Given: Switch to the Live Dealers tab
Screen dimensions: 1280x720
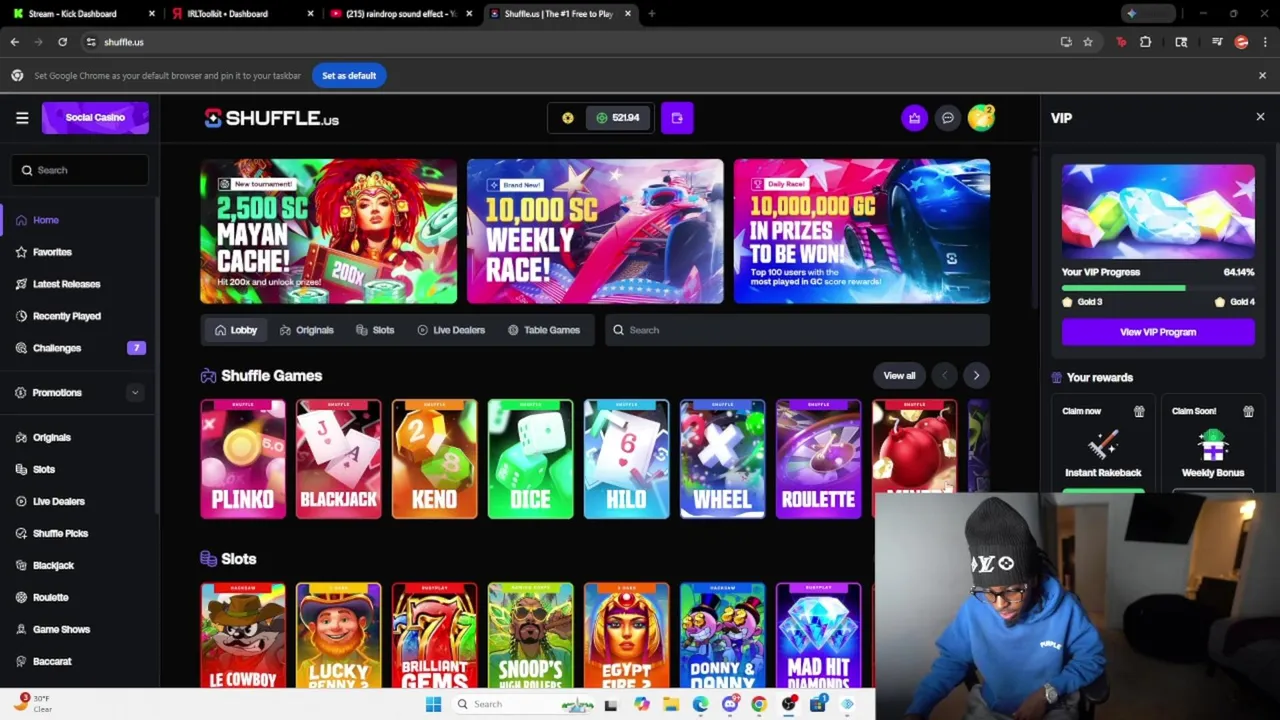Looking at the screenshot, I should (451, 330).
